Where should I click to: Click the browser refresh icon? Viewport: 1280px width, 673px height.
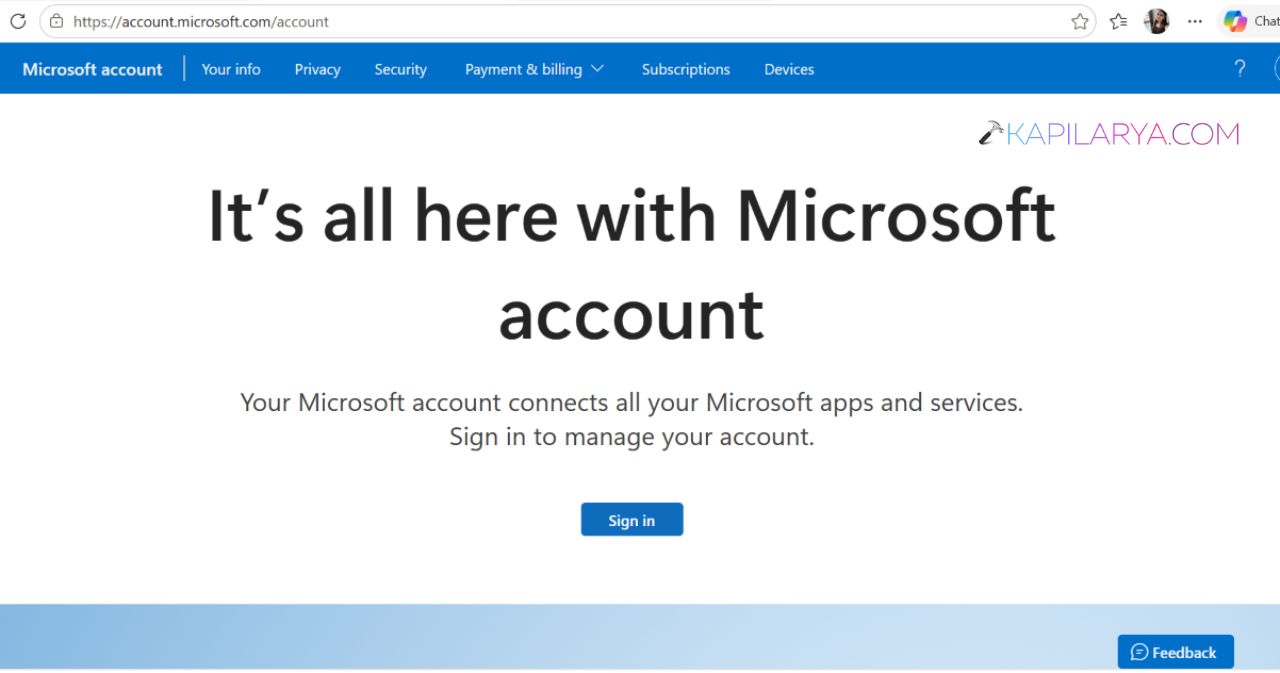[18, 21]
